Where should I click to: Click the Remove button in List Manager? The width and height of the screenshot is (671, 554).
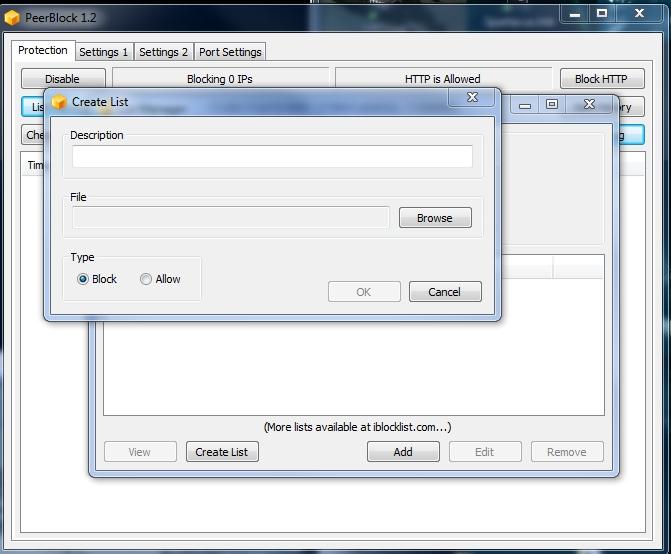coord(567,452)
